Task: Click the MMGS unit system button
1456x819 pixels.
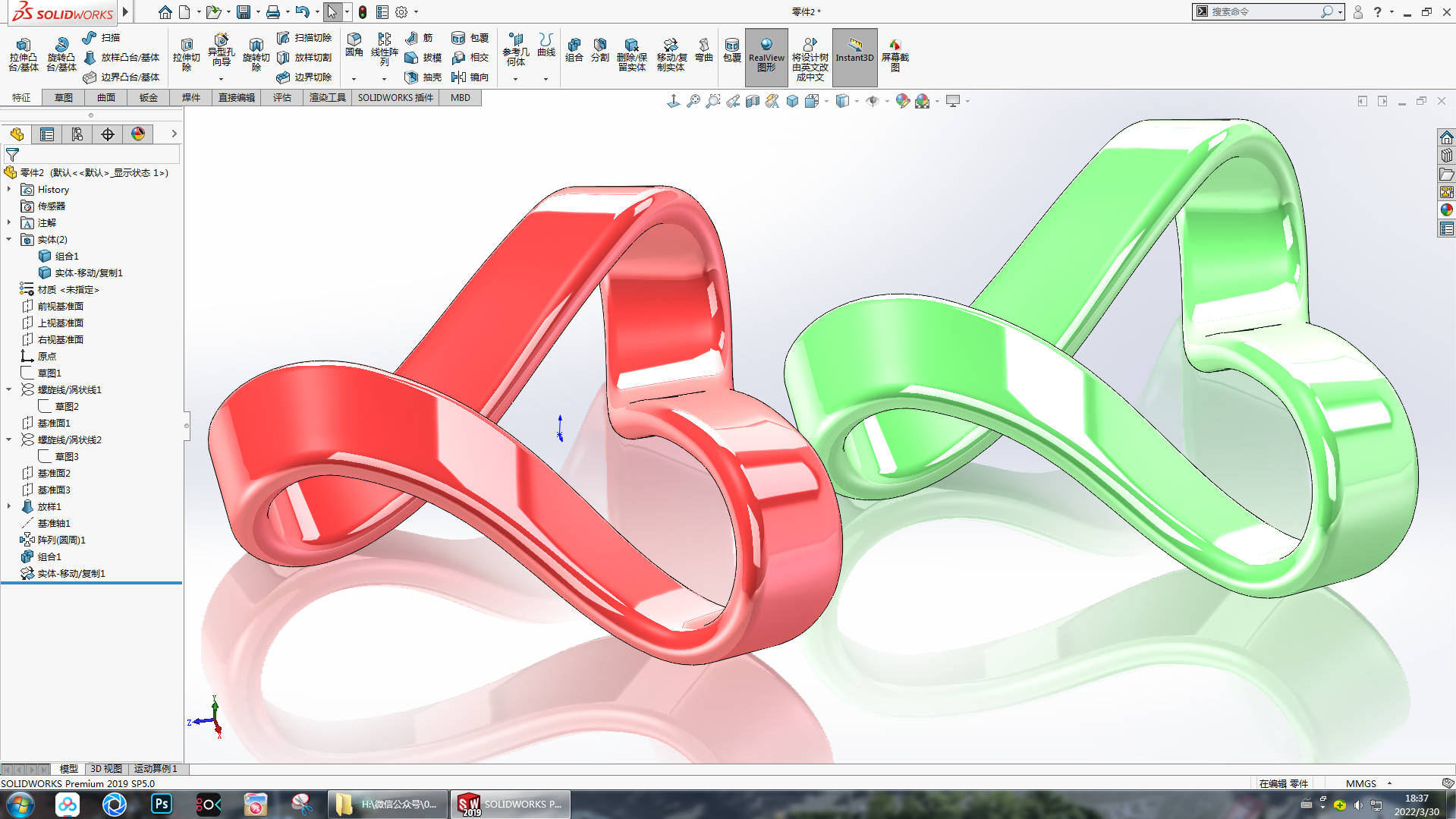Action: coord(1361,783)
